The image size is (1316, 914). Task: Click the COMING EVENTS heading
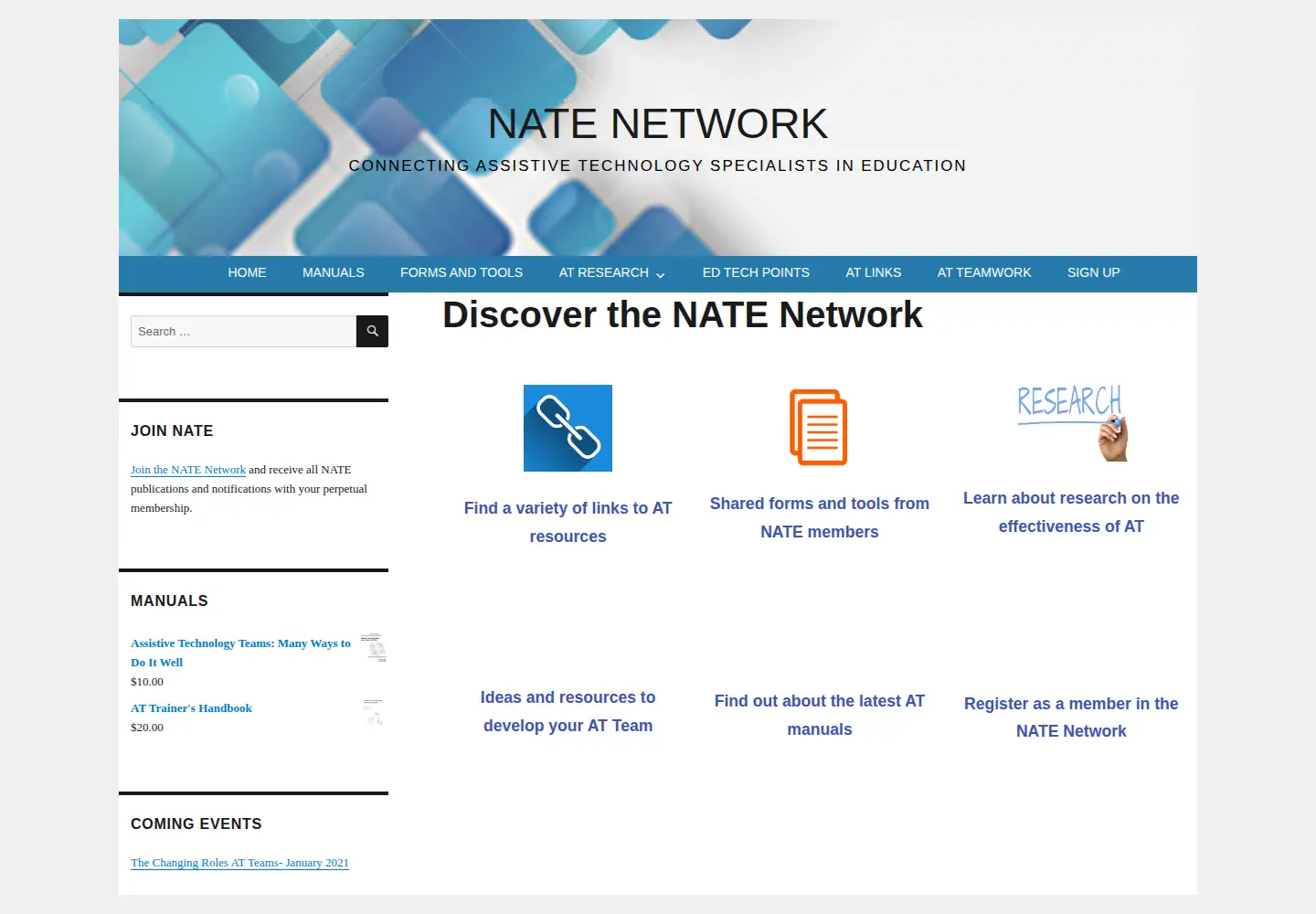tap(196, 824)
